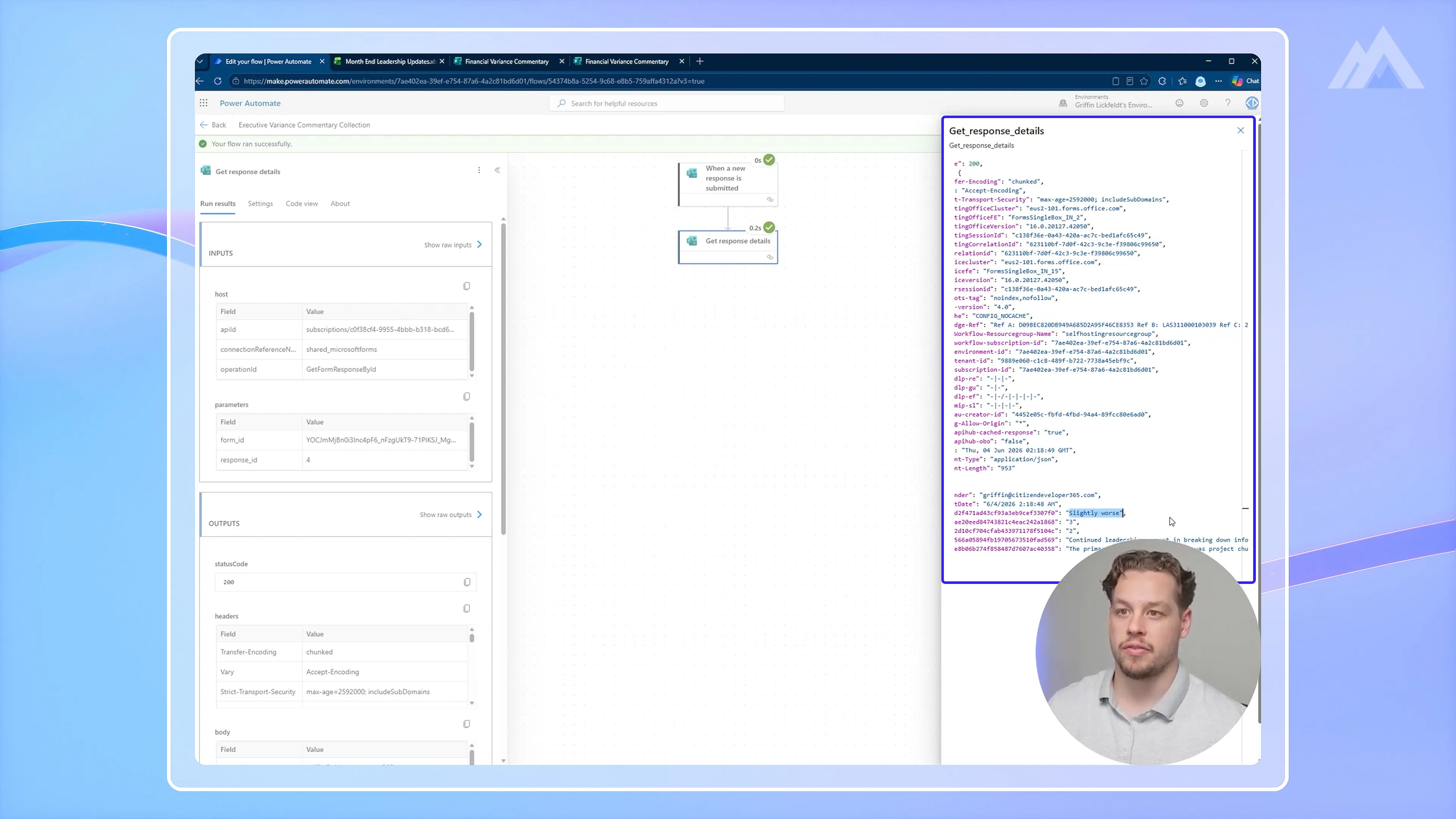Click the statusCode field showing 200
1456x819 pixels.
(x=345, y=582)
